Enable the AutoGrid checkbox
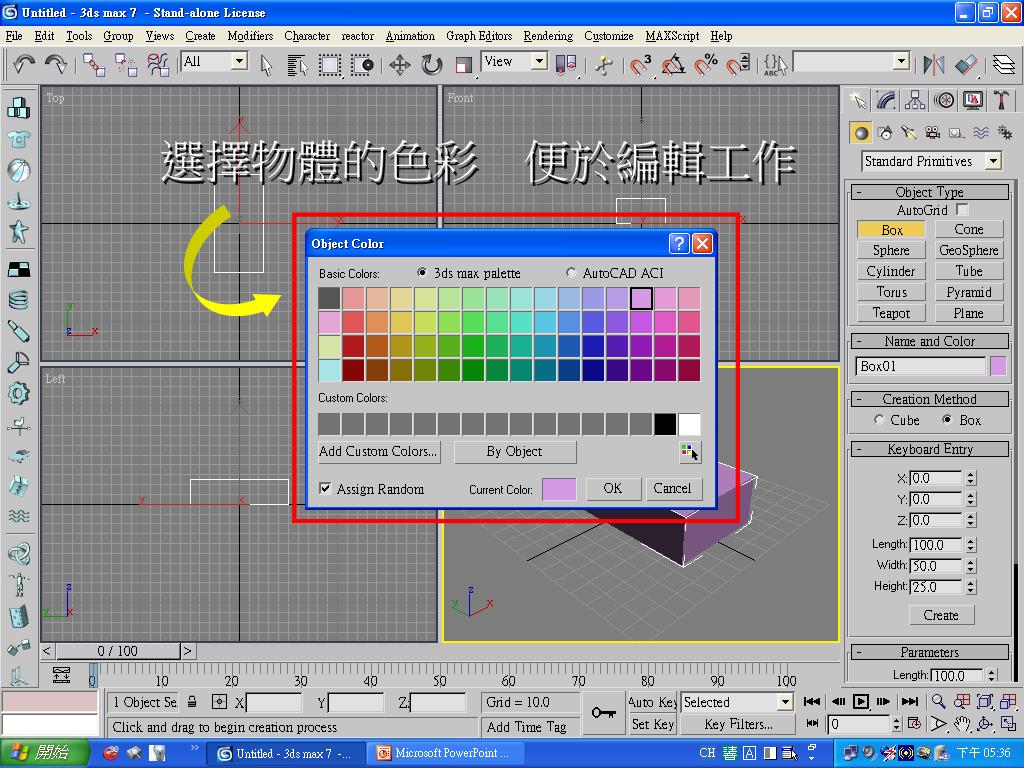The image size is (1024, 768). point(962,210)
